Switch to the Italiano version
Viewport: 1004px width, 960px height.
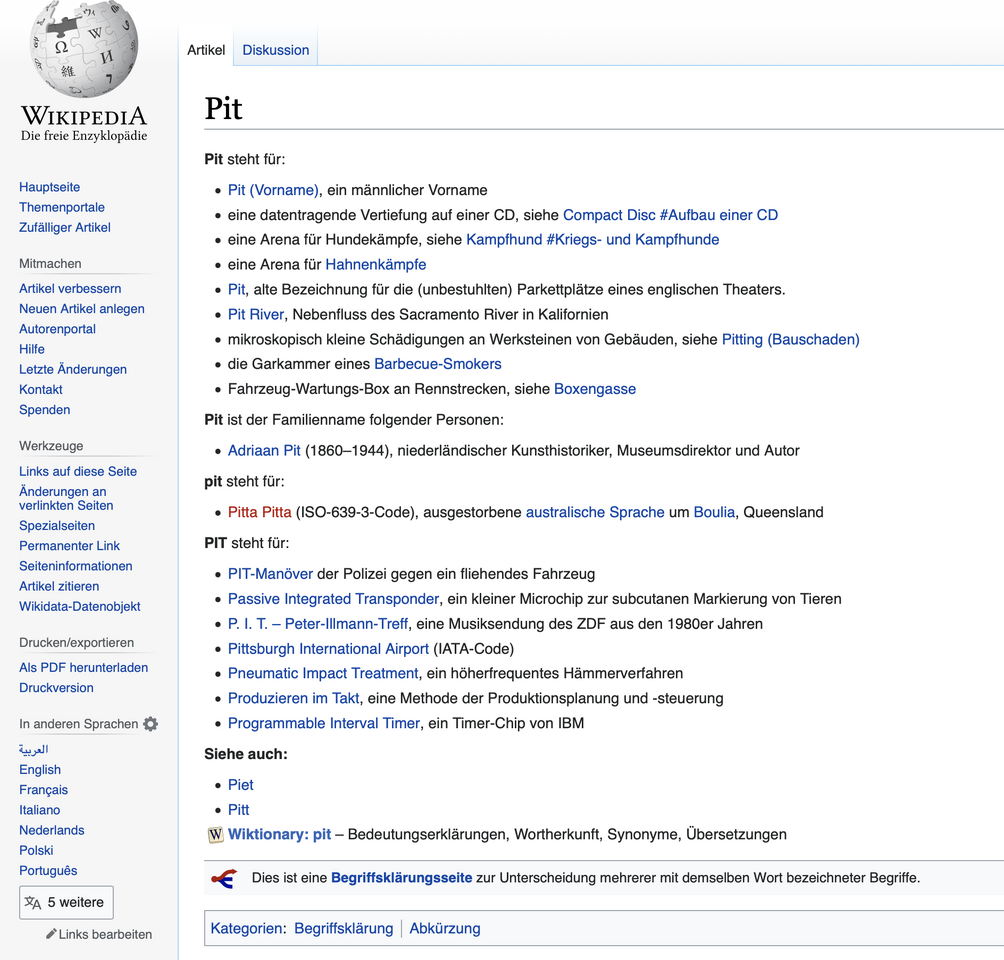tap(40, 809)
